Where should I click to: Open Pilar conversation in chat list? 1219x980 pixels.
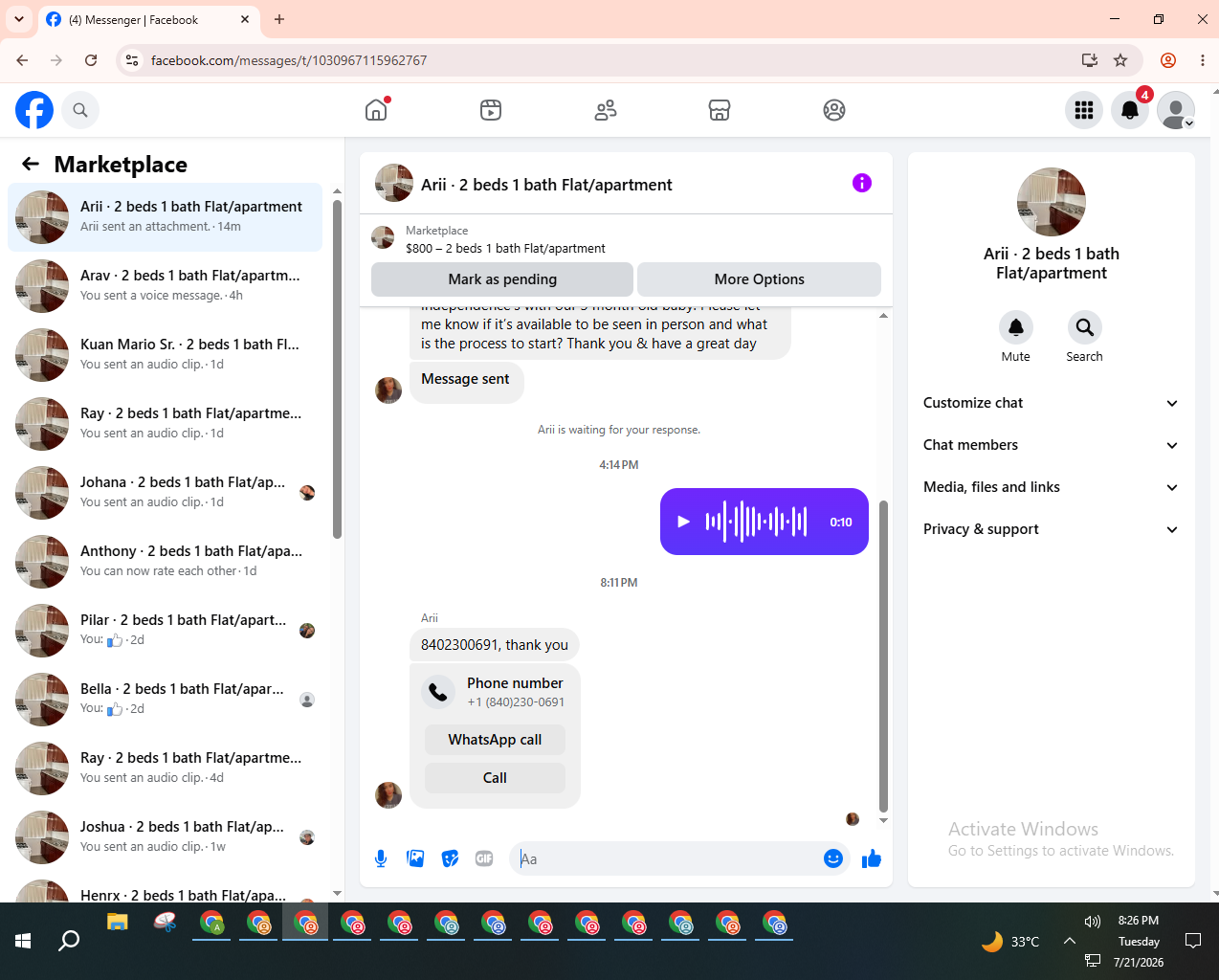click(x=165, y=631)
